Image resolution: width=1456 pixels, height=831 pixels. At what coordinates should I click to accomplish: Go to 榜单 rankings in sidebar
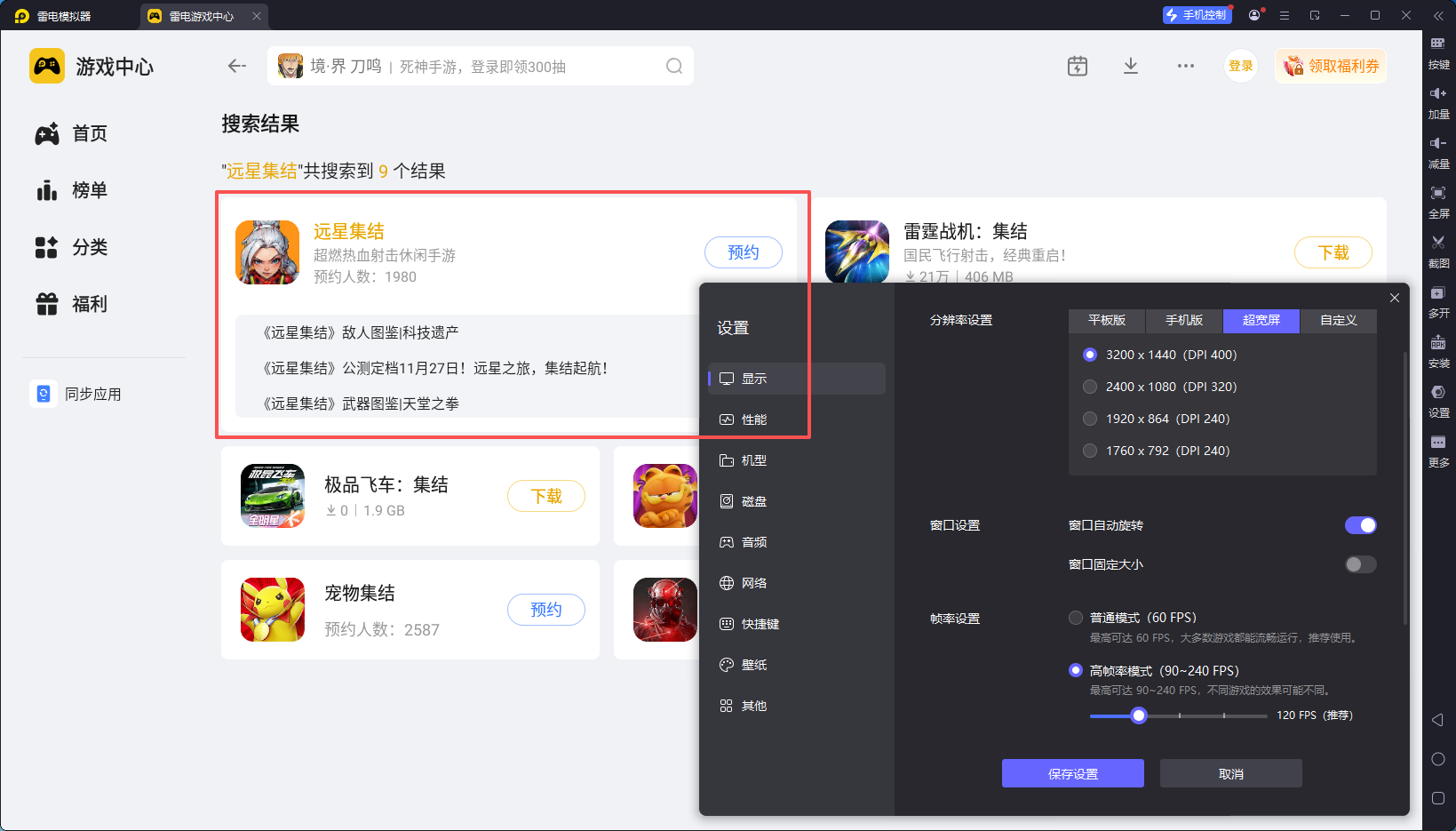[x=71, y=190]
